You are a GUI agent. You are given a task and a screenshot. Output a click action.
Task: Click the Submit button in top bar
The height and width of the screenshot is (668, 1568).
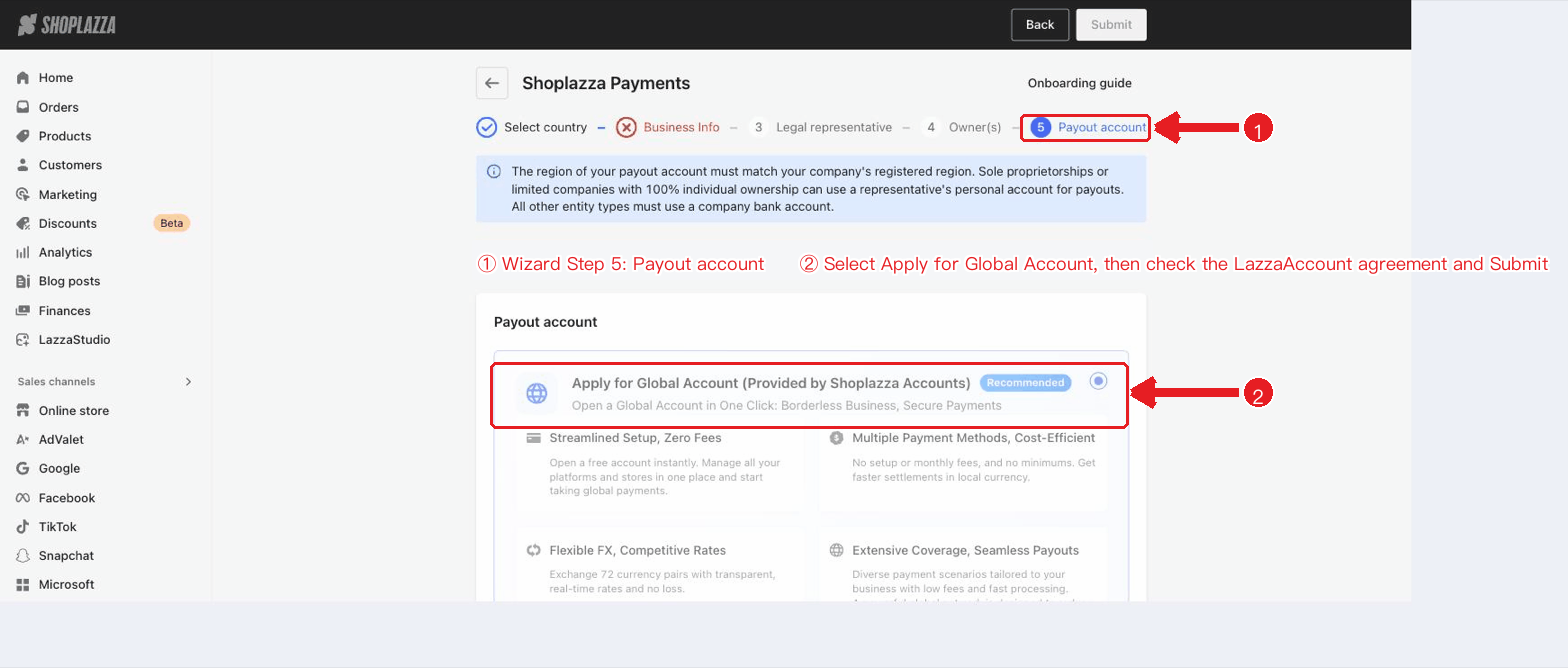[x=1111, y=25]
